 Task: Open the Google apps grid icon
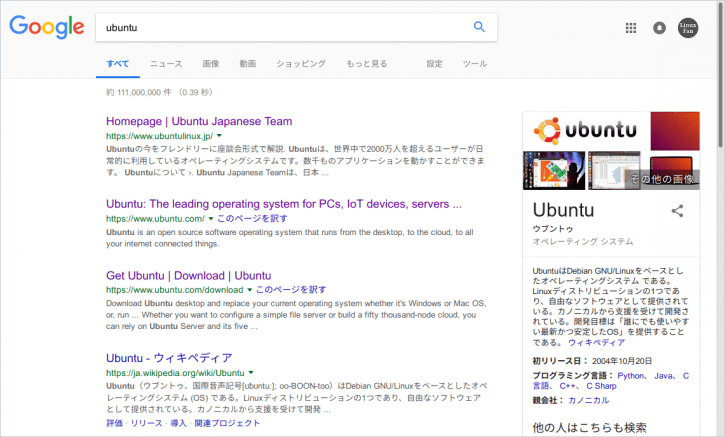click(631, 28)
